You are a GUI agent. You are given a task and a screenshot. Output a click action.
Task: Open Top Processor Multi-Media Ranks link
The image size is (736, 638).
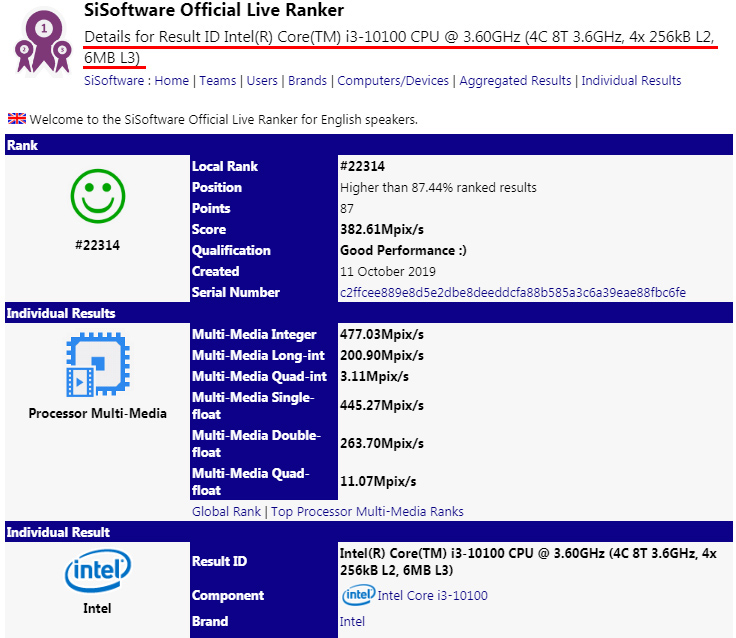click(x=367, y=511)
